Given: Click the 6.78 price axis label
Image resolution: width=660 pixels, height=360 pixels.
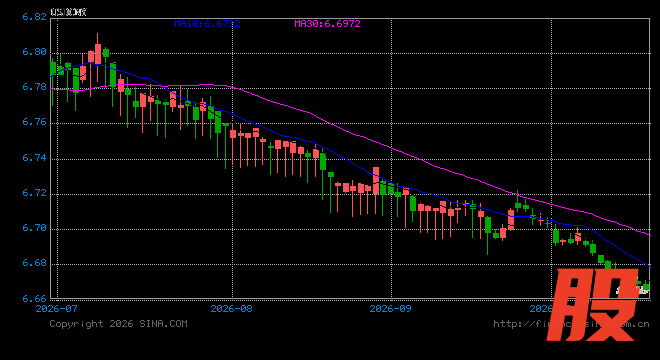Looking at the screenshot, I should click(x=34, y=87).
